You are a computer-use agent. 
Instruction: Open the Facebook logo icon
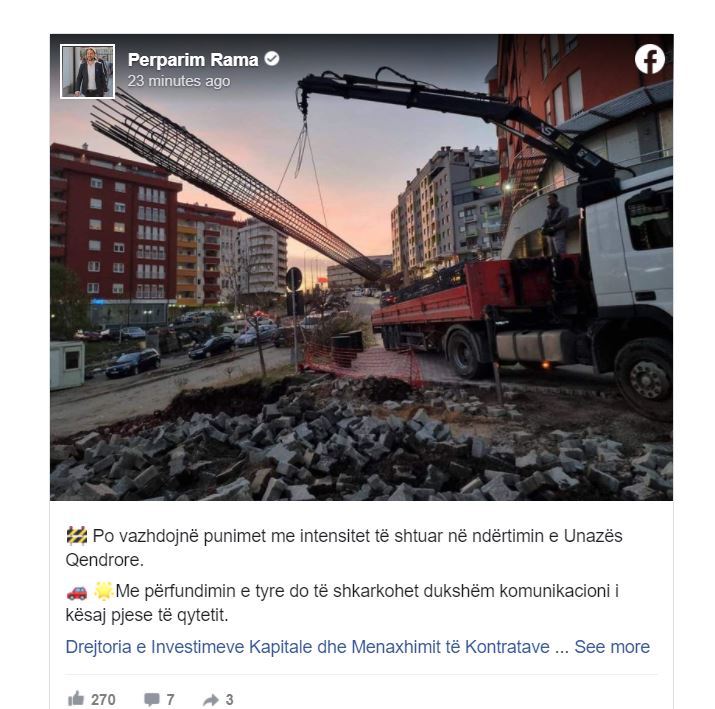pos(649,59)
